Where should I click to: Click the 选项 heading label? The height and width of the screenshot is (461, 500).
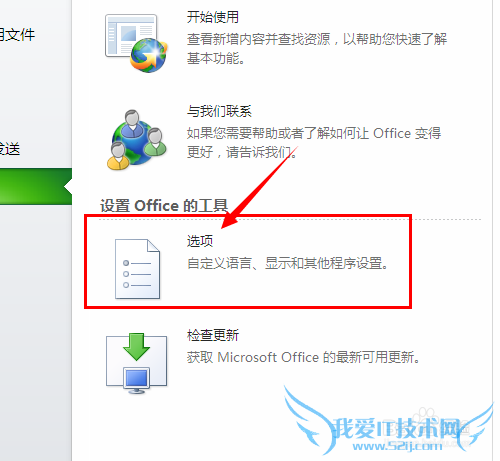pos(200,241)
